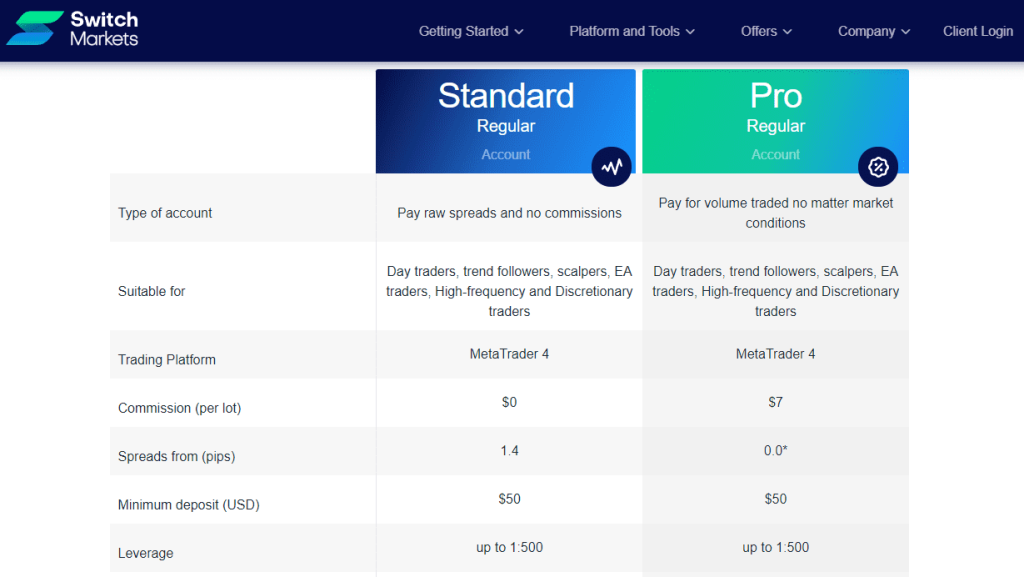The image size is (1024, 577).
Task: Click the 'Suitable for' row label
Action: click(152, 291)
